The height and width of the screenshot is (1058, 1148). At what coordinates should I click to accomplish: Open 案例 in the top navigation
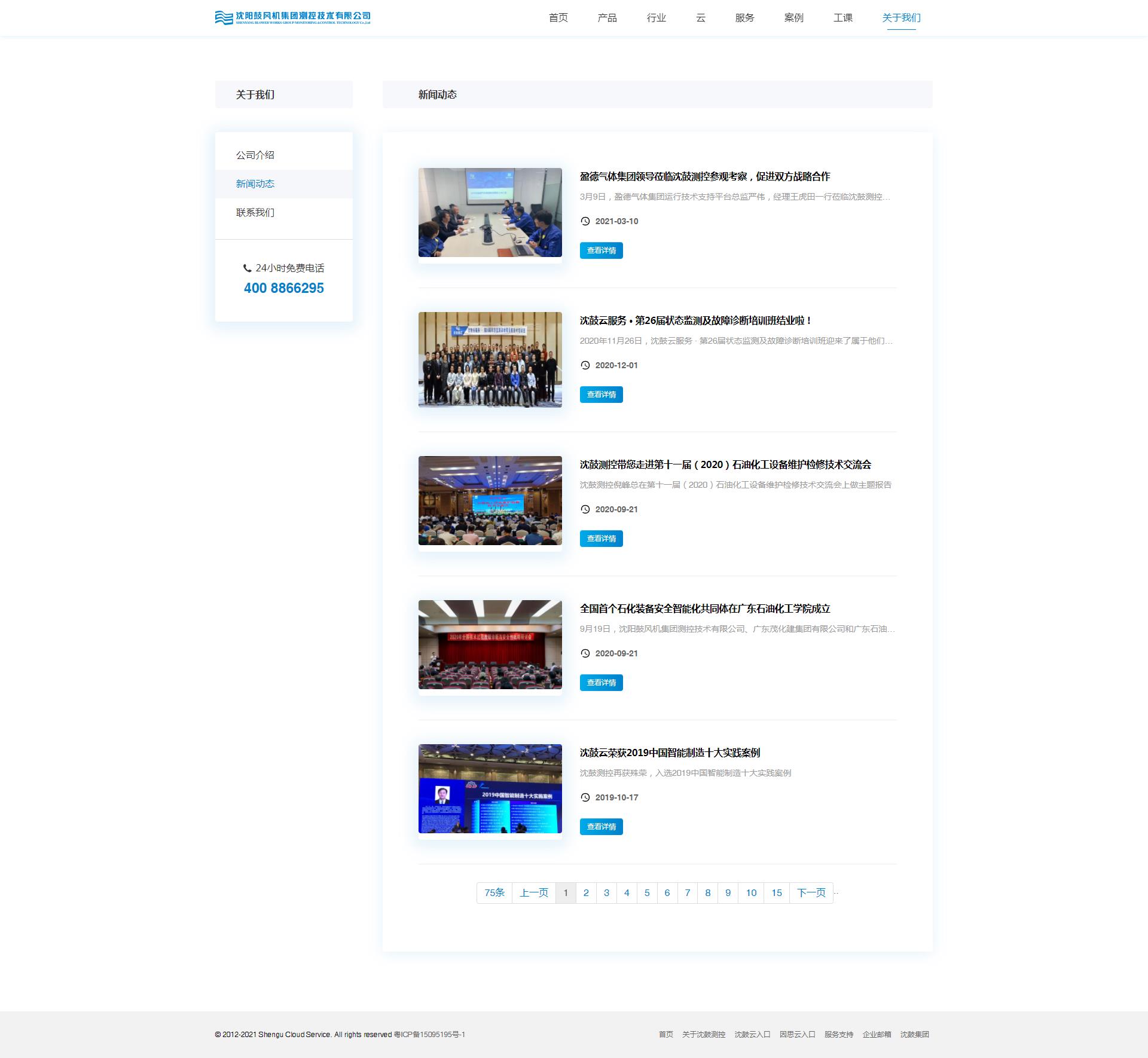(x=794, y=18)
